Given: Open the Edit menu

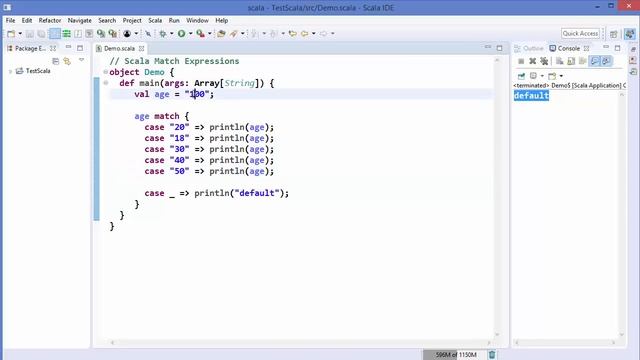Looking at the screenshot, I should 27,20.
